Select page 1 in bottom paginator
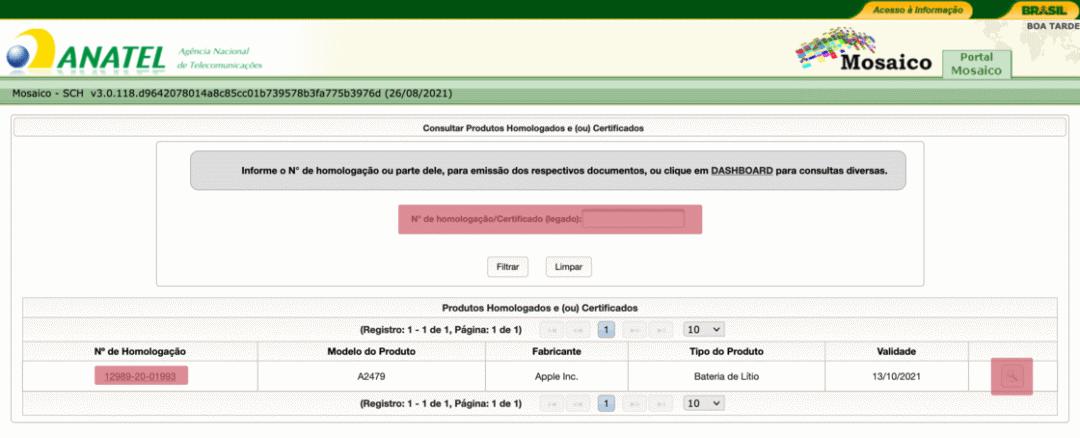Image resolution: width=1080 pixels, height=438 pixels. (x=606, y=404)
